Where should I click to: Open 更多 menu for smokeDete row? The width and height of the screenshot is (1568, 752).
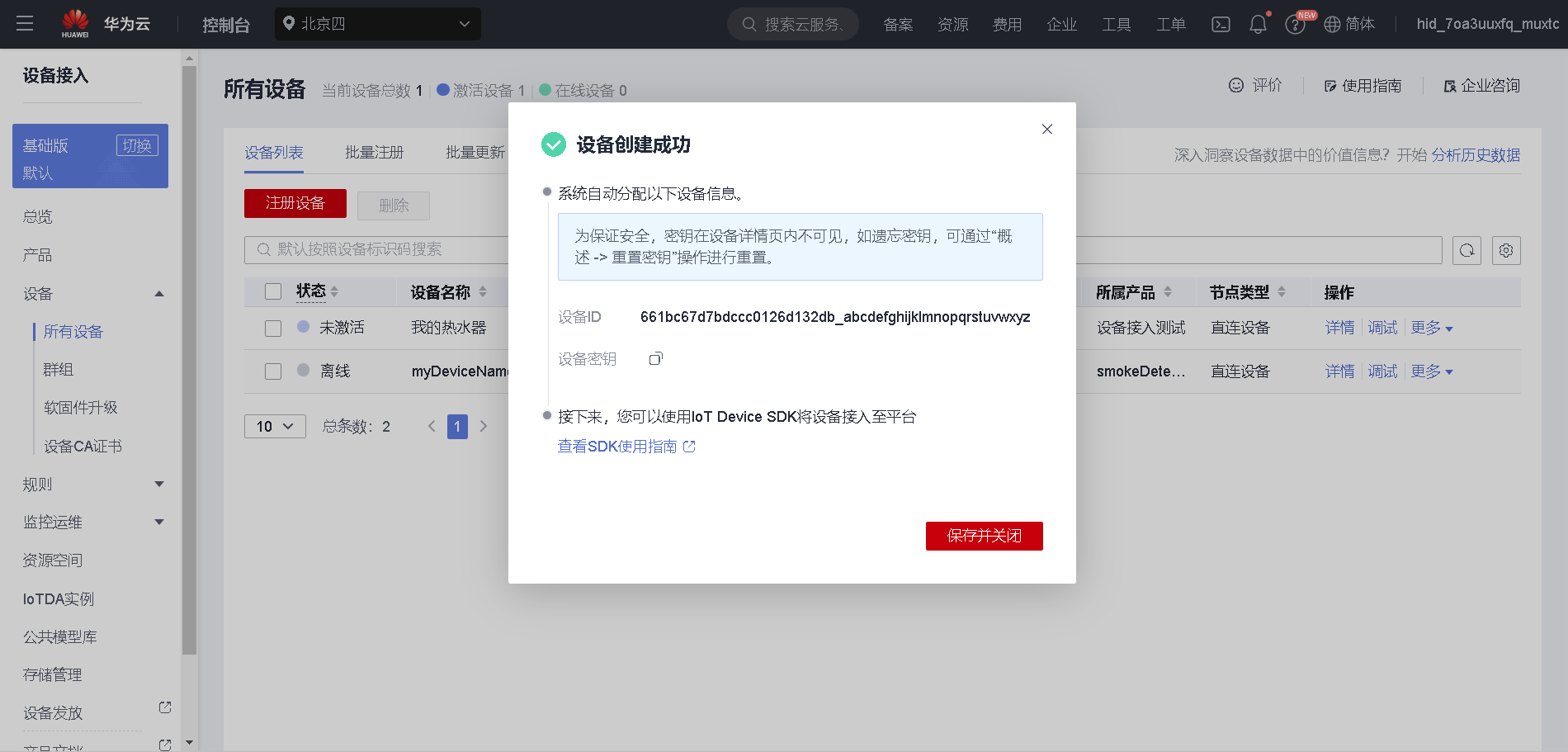[1432, 371]
